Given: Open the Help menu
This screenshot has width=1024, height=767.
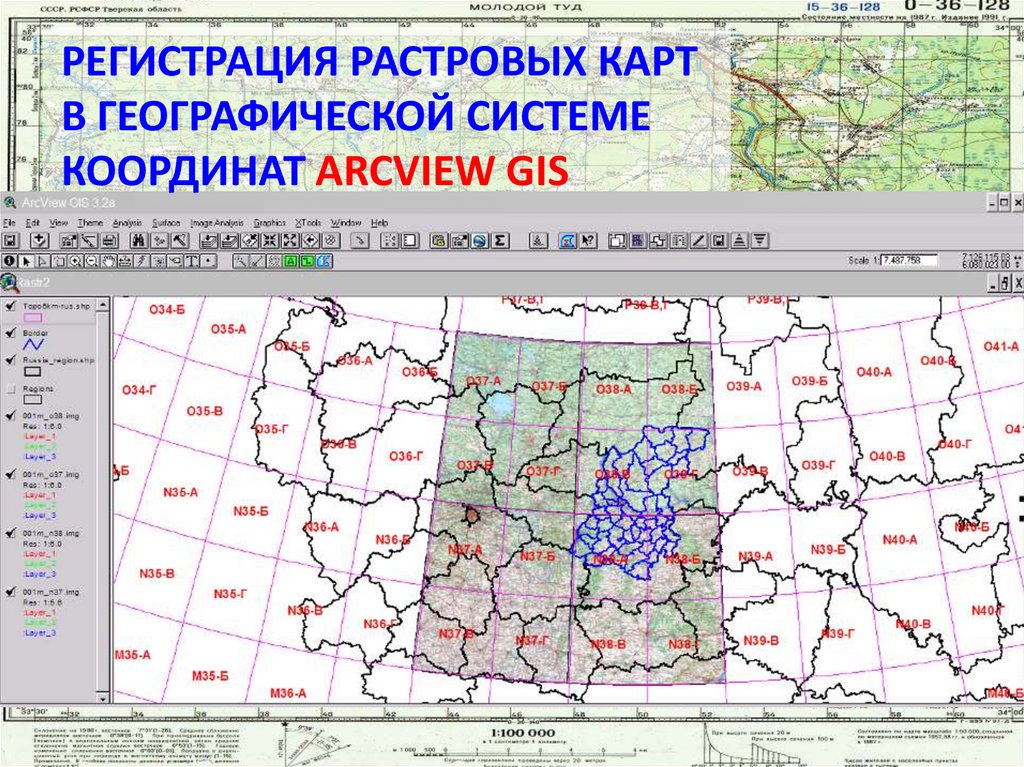Looking at the screenshot, I should tap(379, 223).
